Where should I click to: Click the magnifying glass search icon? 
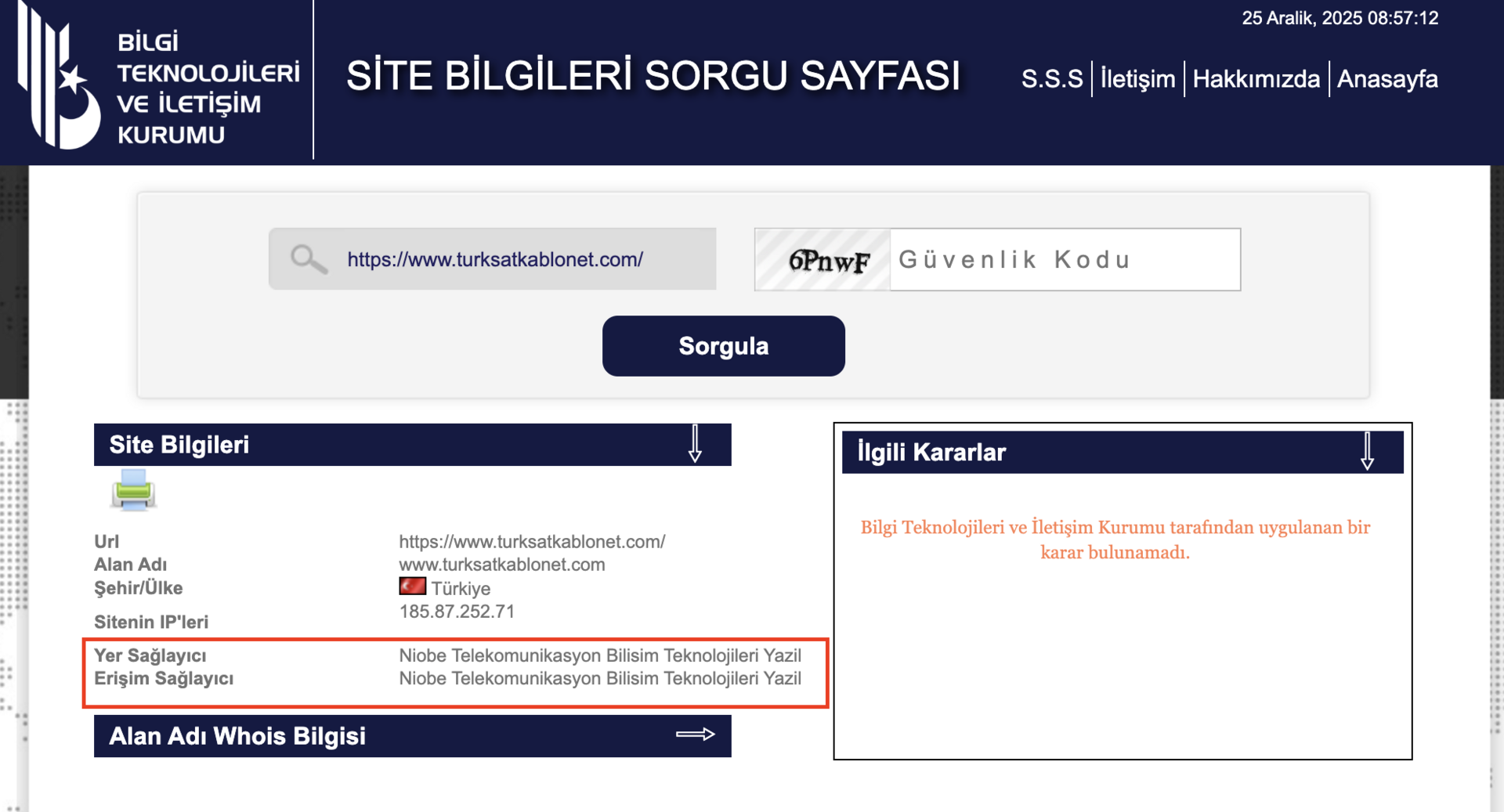[309, 258]
